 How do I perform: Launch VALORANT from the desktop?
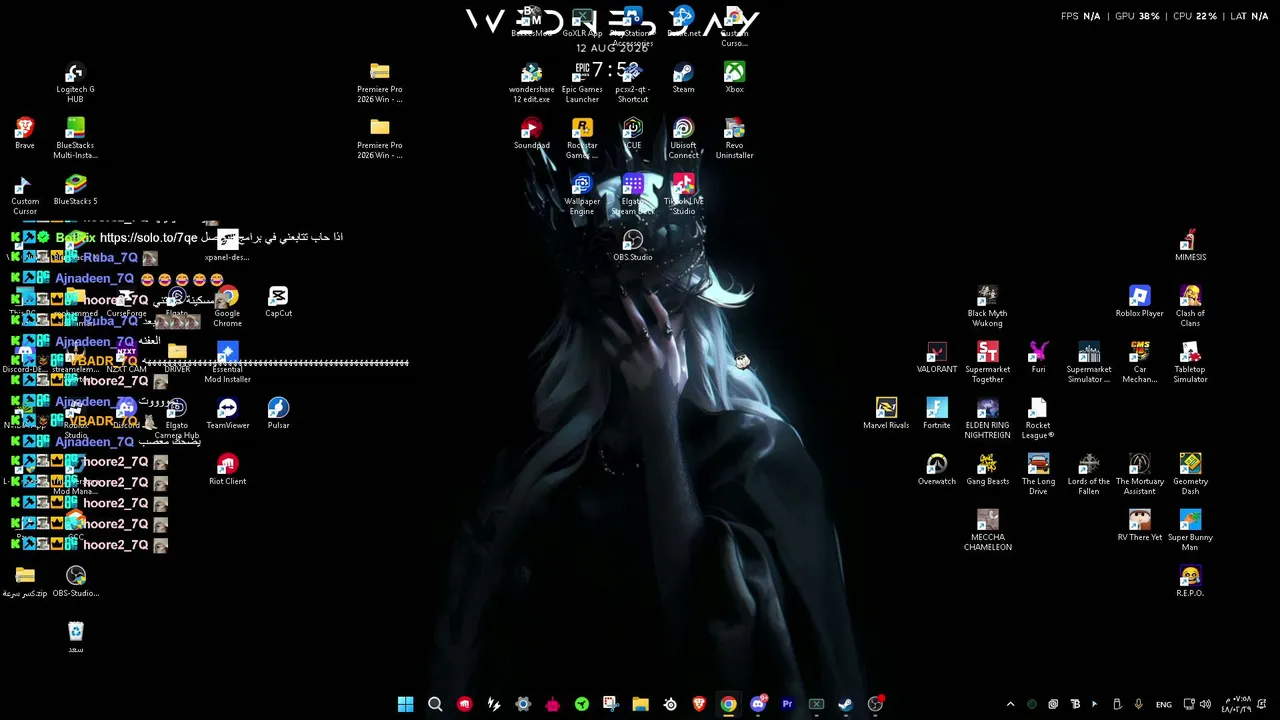click(x=937, y=358)
